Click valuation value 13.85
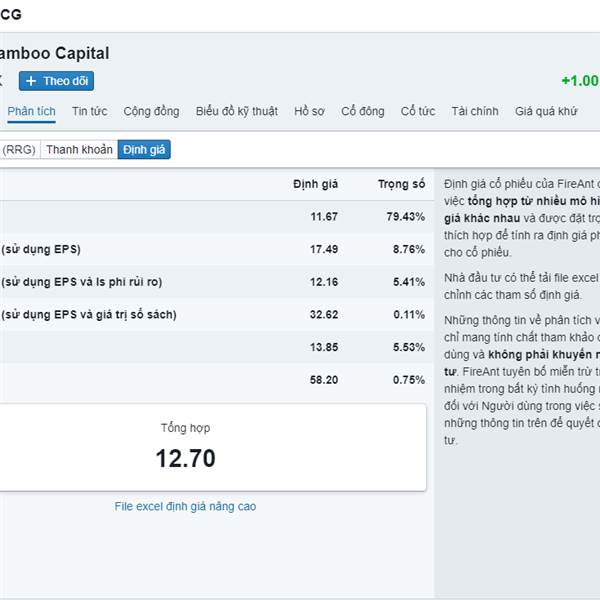The width and height of the screenshot is (600, 600). [324, 347]
